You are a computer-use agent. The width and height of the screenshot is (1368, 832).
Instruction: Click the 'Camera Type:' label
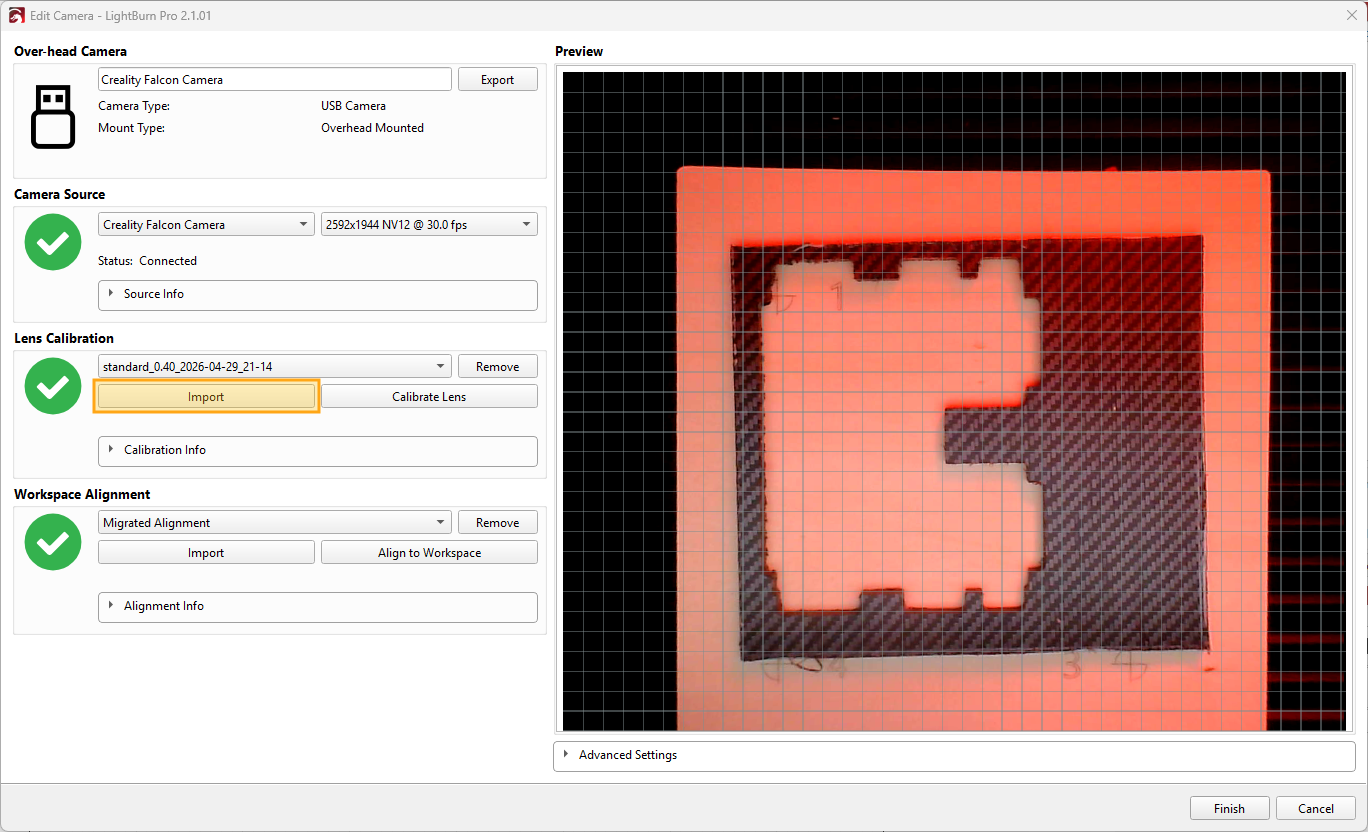pyautogui.click(x=134, y=106)
